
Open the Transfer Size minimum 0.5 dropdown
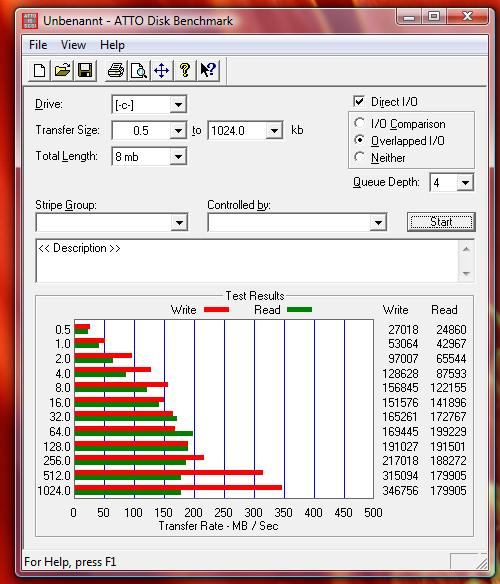point(178,131)
